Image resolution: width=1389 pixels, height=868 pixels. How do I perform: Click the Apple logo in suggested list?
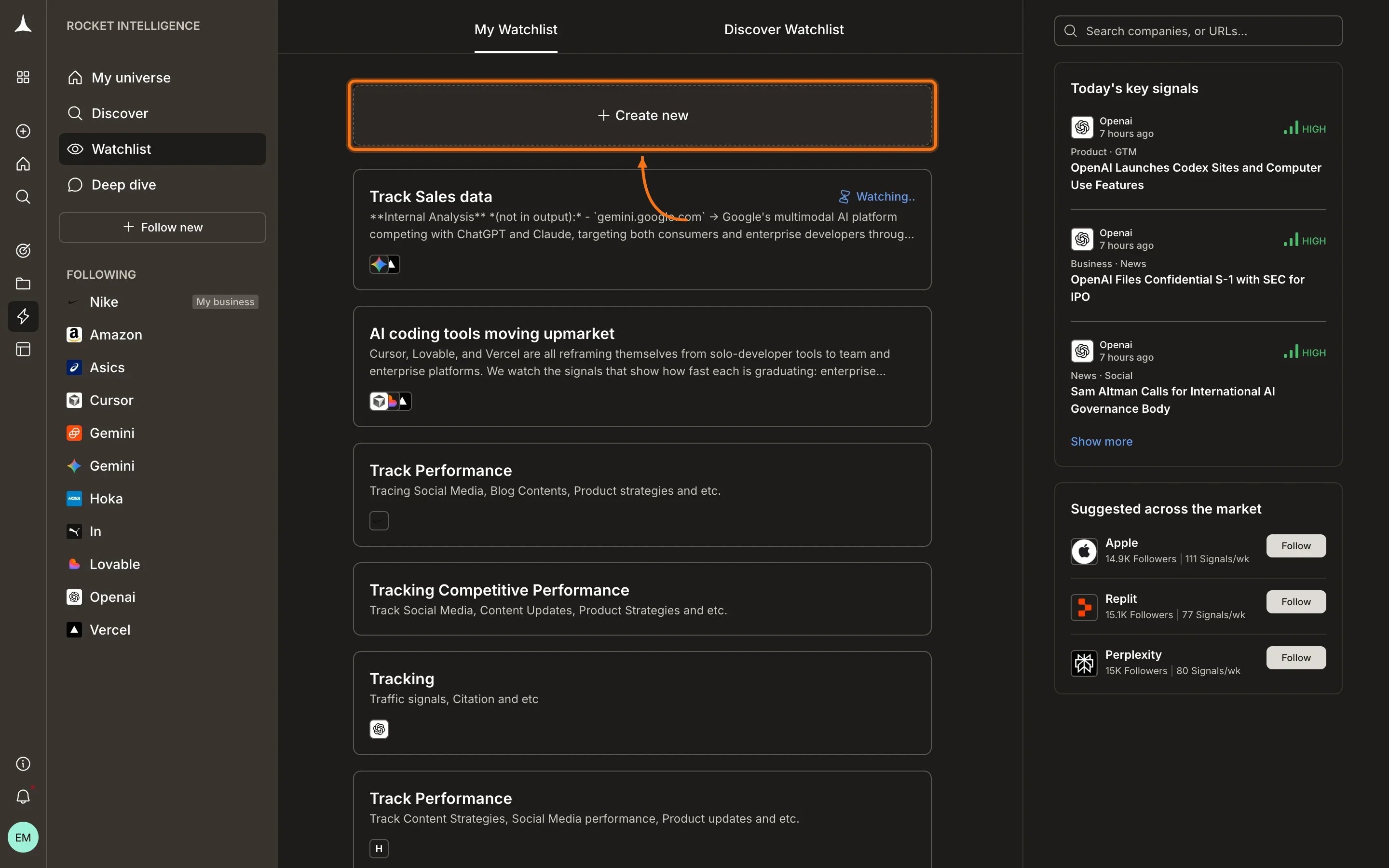[x=1084, y=552]
